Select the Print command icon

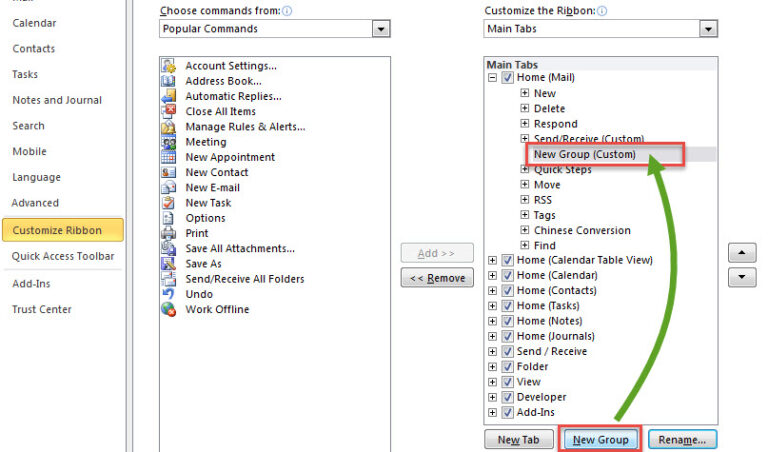pos(168,233)
